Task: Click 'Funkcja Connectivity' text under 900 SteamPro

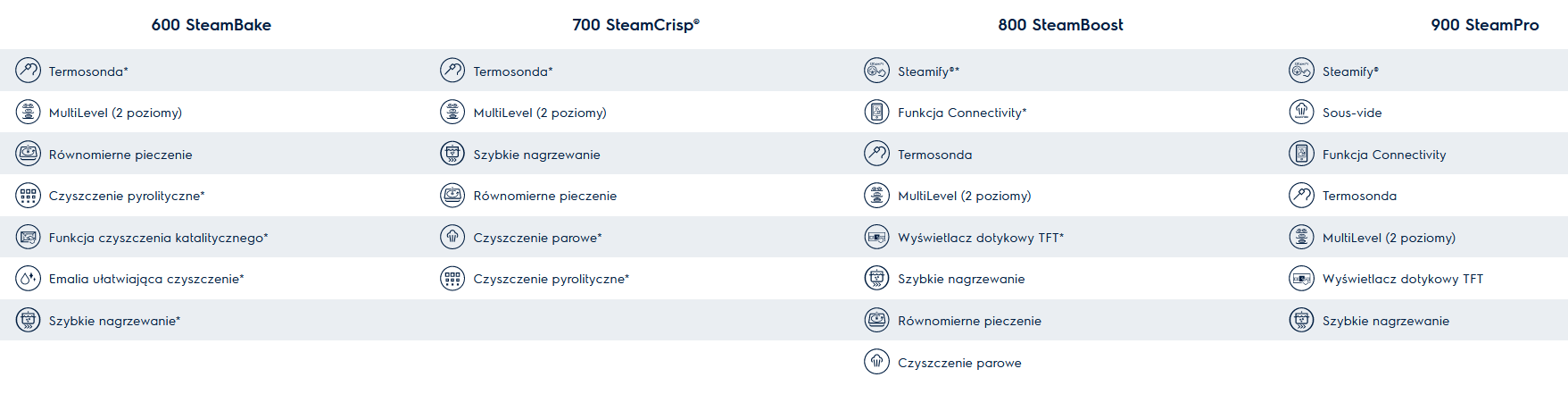Action: [1384, 155]
